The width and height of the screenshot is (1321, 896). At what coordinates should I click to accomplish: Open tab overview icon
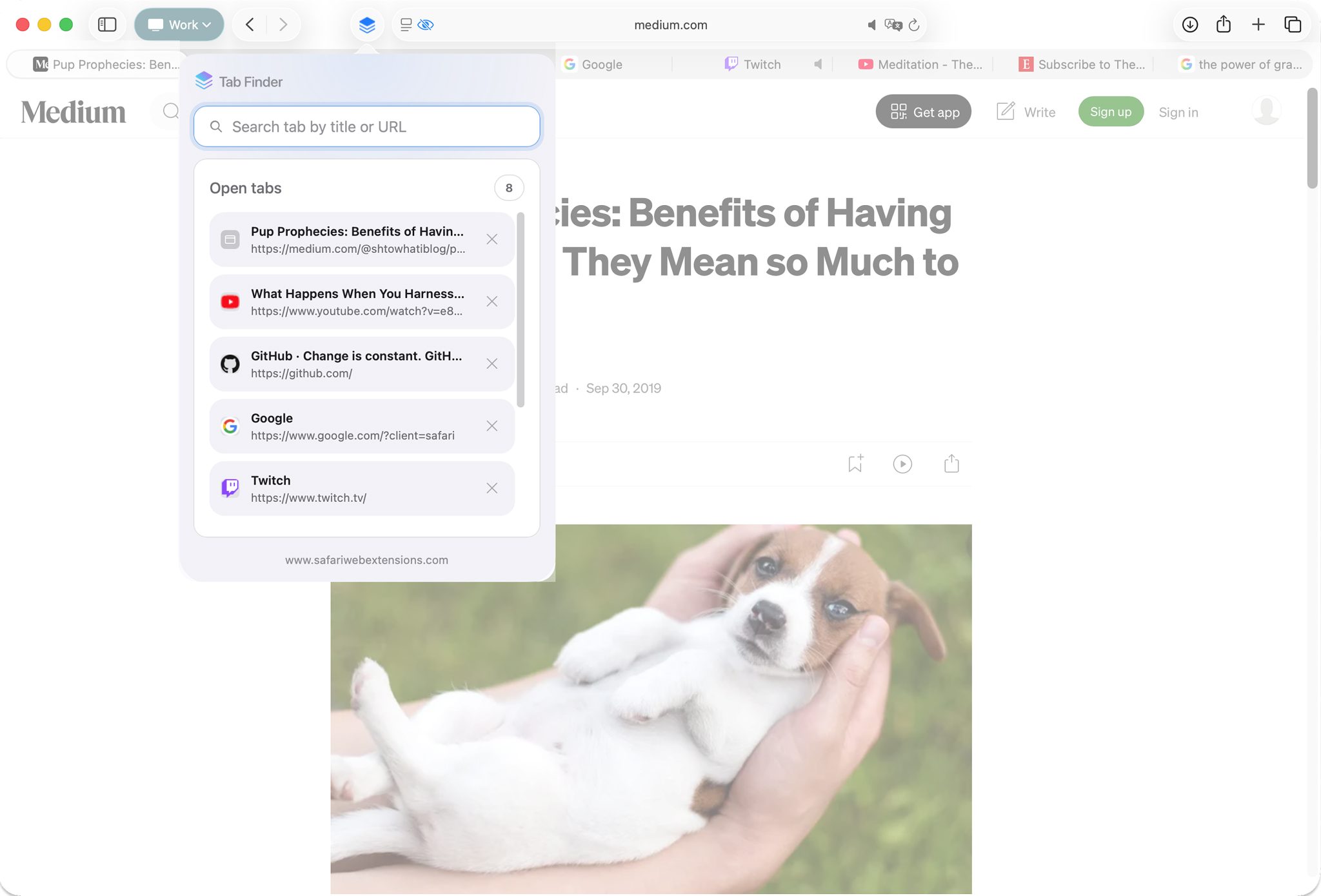(x=1293, y=25)
